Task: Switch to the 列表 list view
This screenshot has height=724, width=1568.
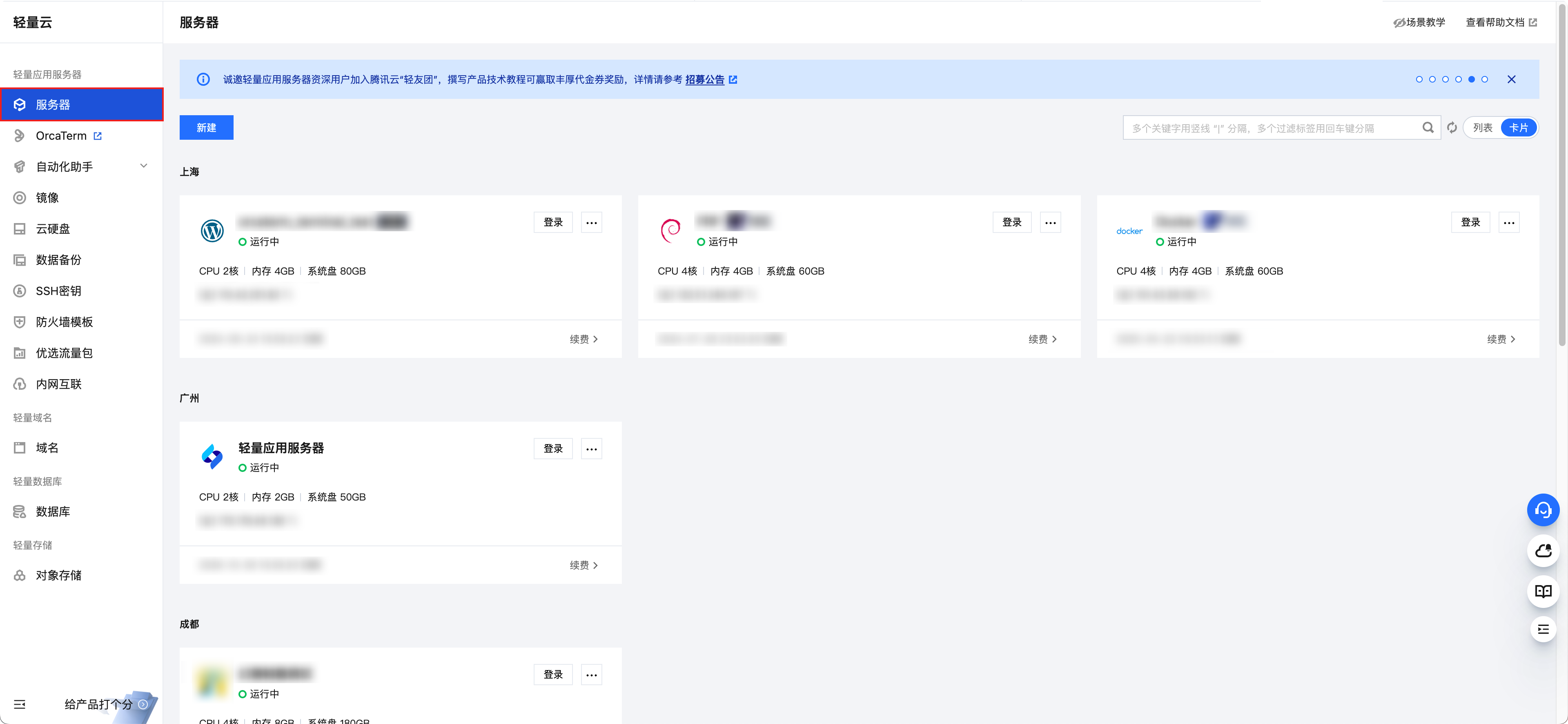Action: pyautogui.click(x=1482, y=128)
